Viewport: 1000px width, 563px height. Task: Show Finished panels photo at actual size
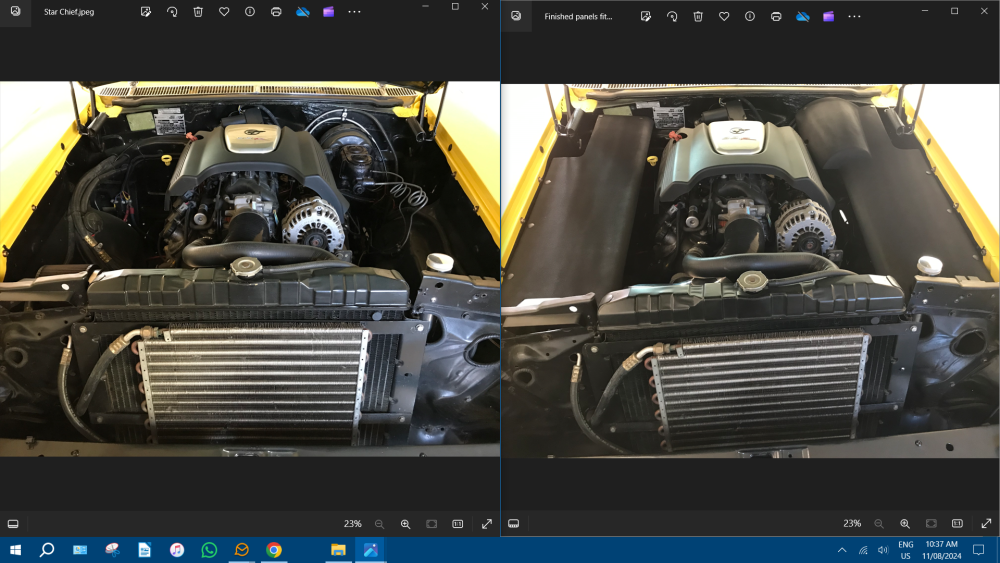coord(957,523)
